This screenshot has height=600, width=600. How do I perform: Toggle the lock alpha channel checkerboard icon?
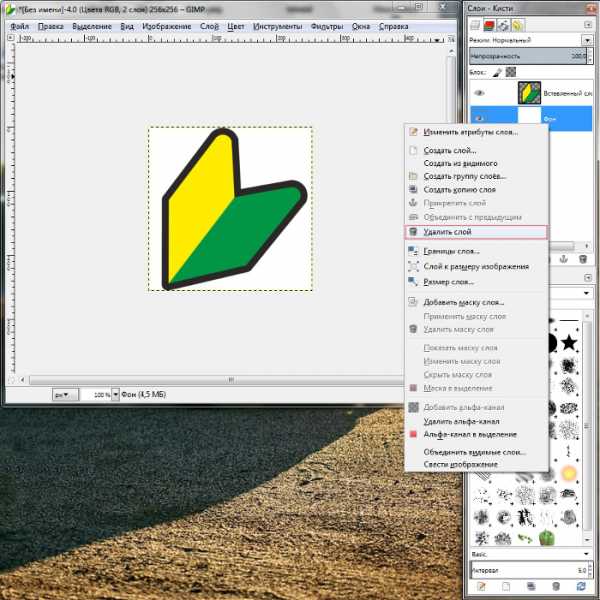(510, 72)
